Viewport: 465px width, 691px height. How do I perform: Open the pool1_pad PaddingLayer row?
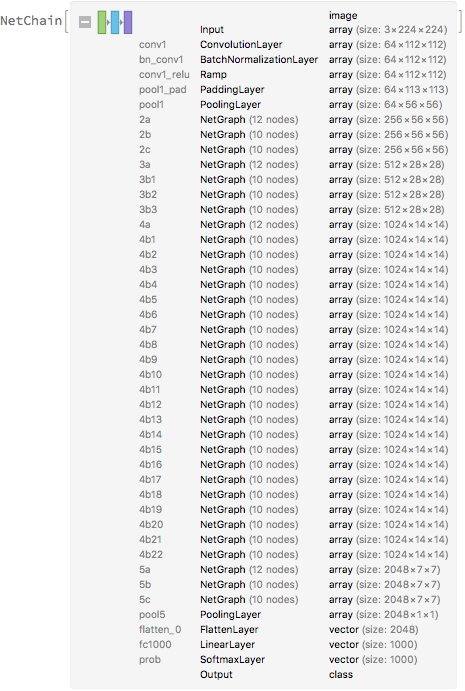(293, 89)
